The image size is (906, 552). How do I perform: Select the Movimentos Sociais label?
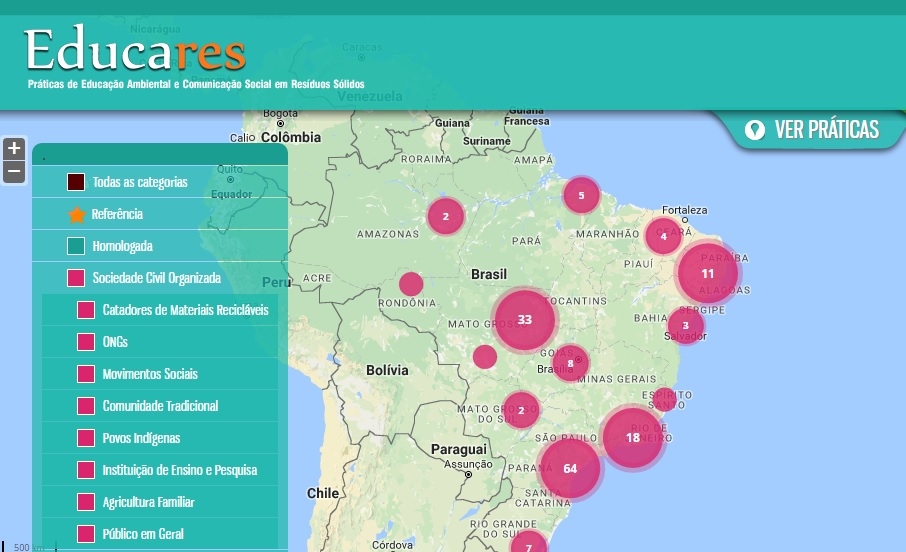(x=150, y=374)
